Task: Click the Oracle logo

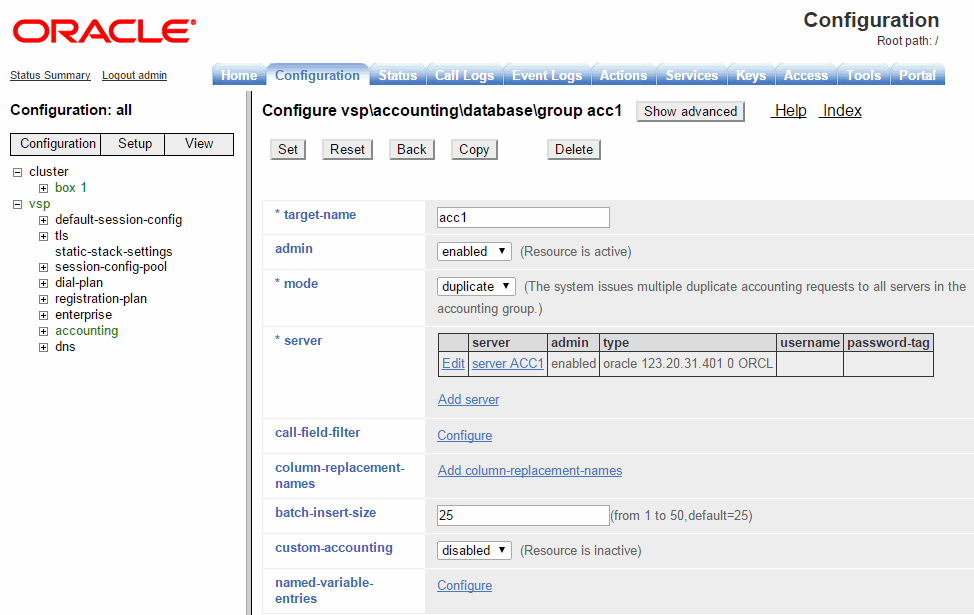Action: tap(104, 31)
